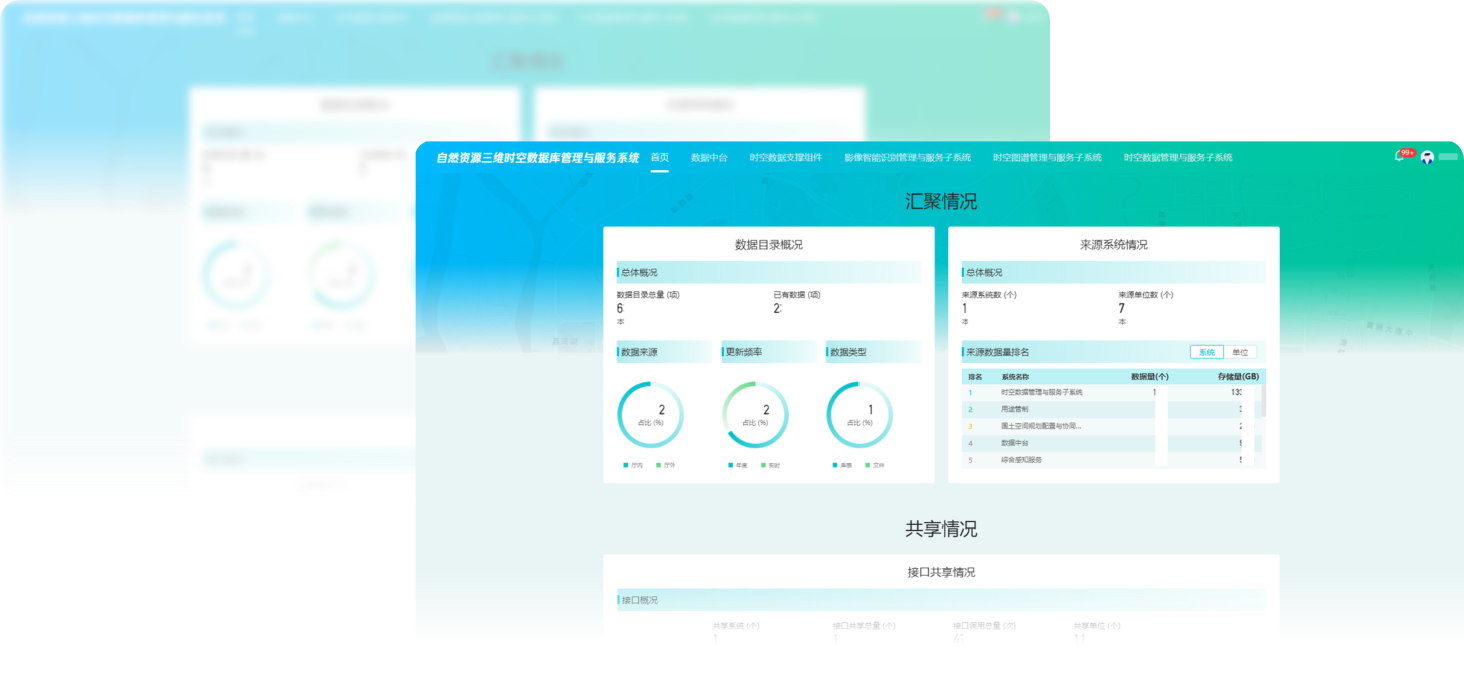Open the 数据中台 menu item

(708, 157)
